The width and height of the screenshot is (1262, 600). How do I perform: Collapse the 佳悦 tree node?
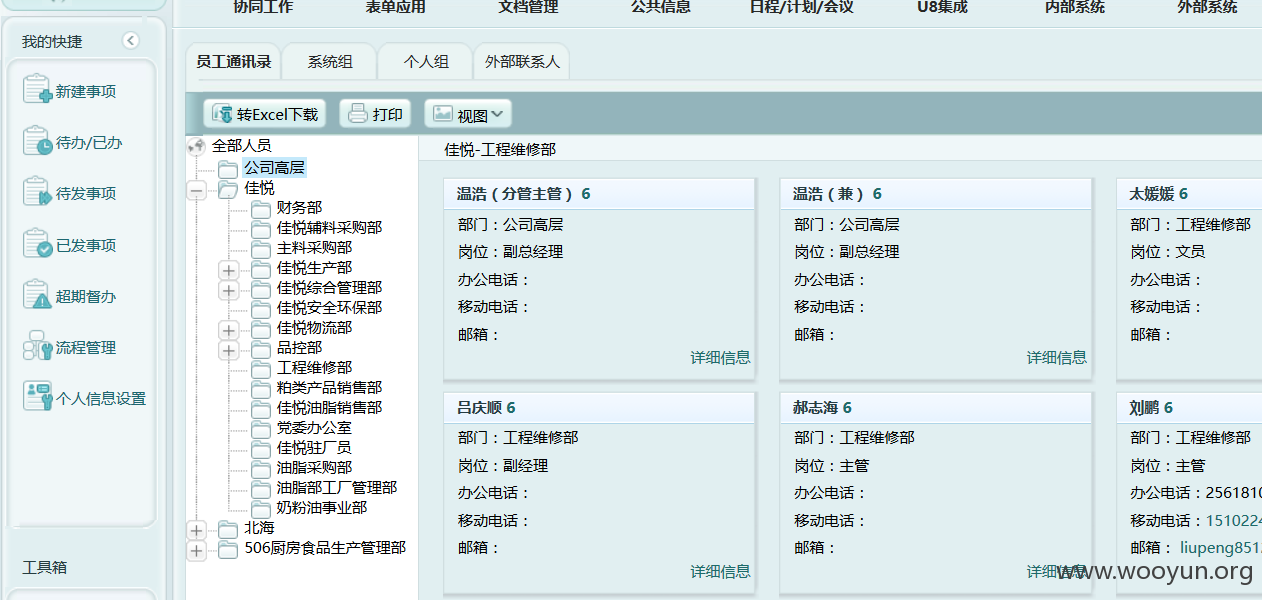click(197, 190)
